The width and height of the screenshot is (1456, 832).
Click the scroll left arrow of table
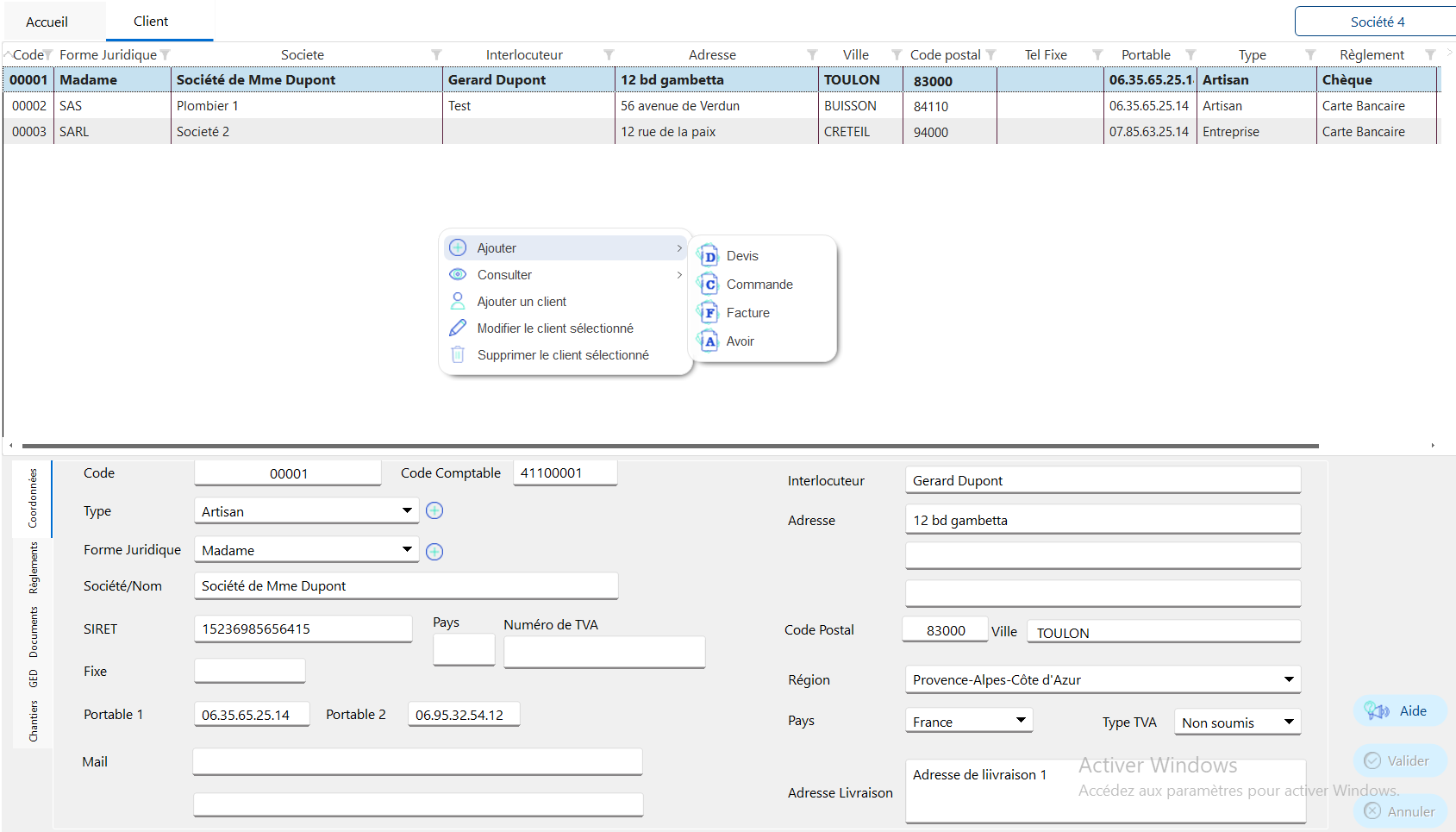(x=10, y=446)
